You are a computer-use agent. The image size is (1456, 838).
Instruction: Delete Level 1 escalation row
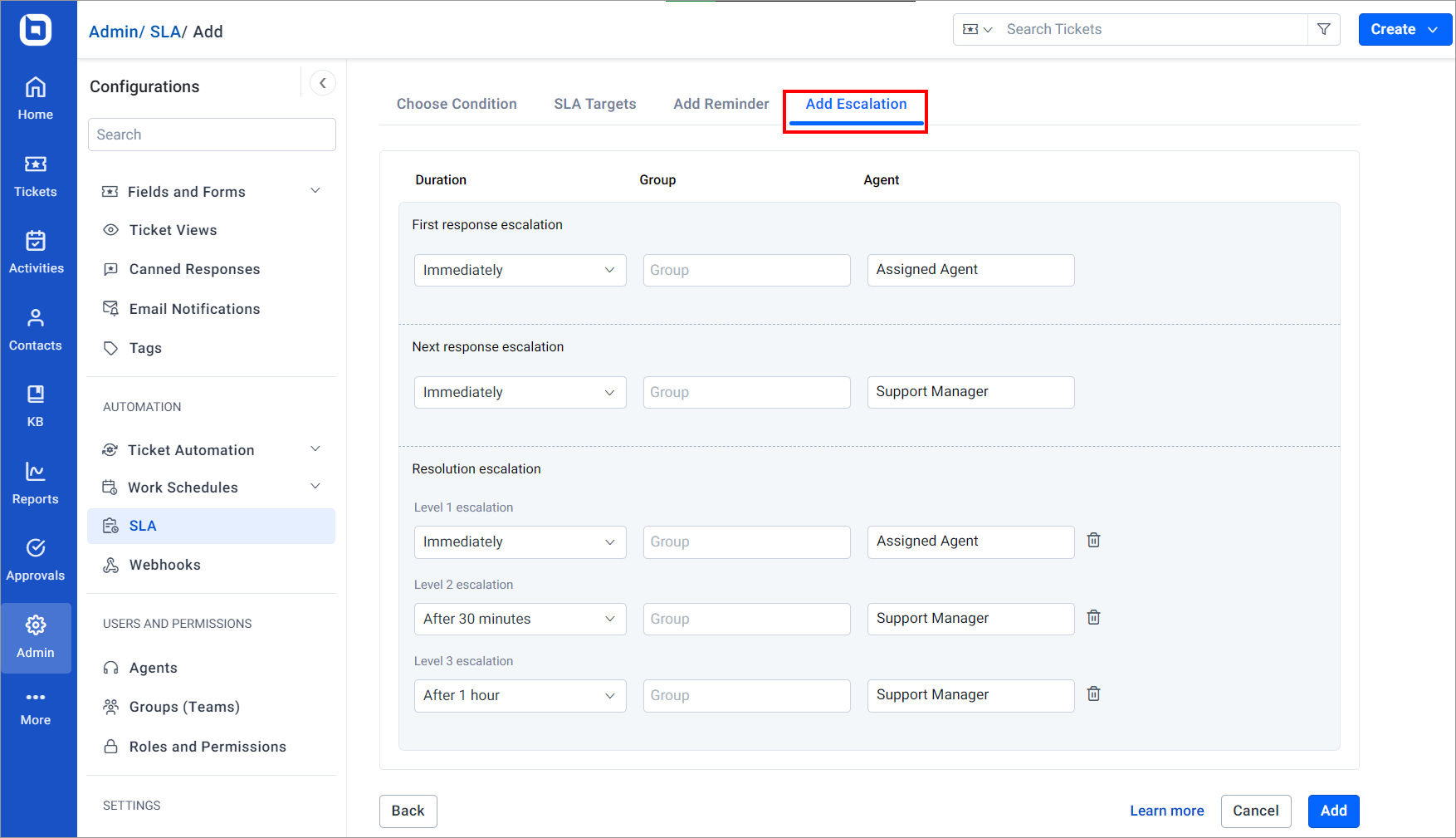click(1094, 541)
